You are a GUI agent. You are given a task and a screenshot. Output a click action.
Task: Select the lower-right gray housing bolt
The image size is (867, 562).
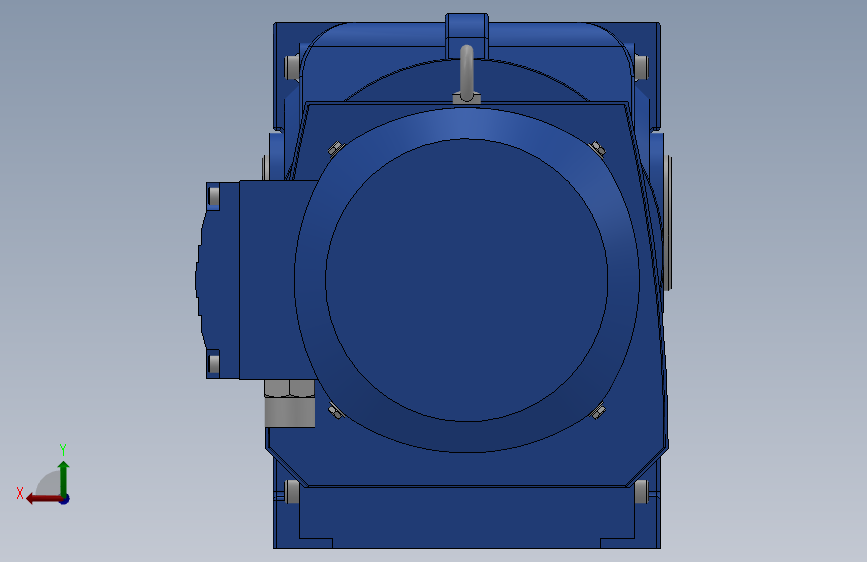(641, 491)
